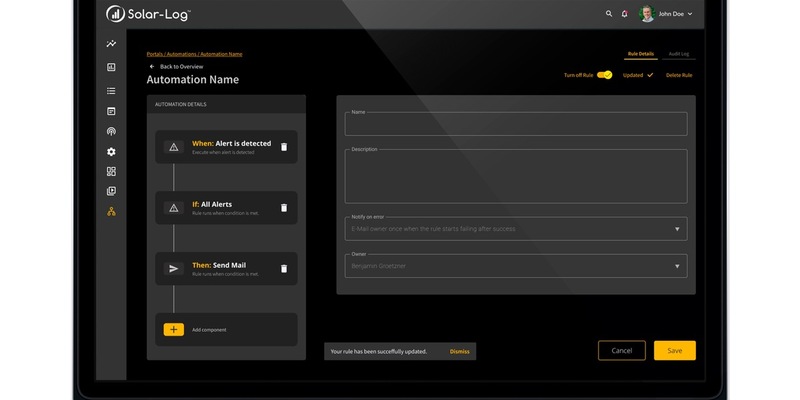The width and height of the screenshot is (800, 400).
Task: Toggle the Turn off Rule switch
Action: 605,75
